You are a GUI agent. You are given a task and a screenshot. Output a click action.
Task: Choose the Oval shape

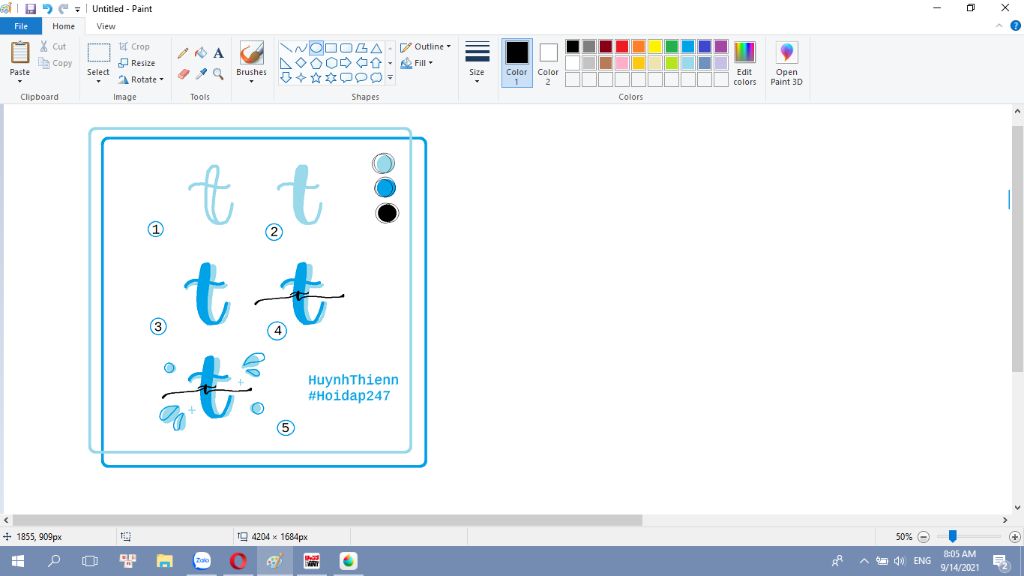316,48
